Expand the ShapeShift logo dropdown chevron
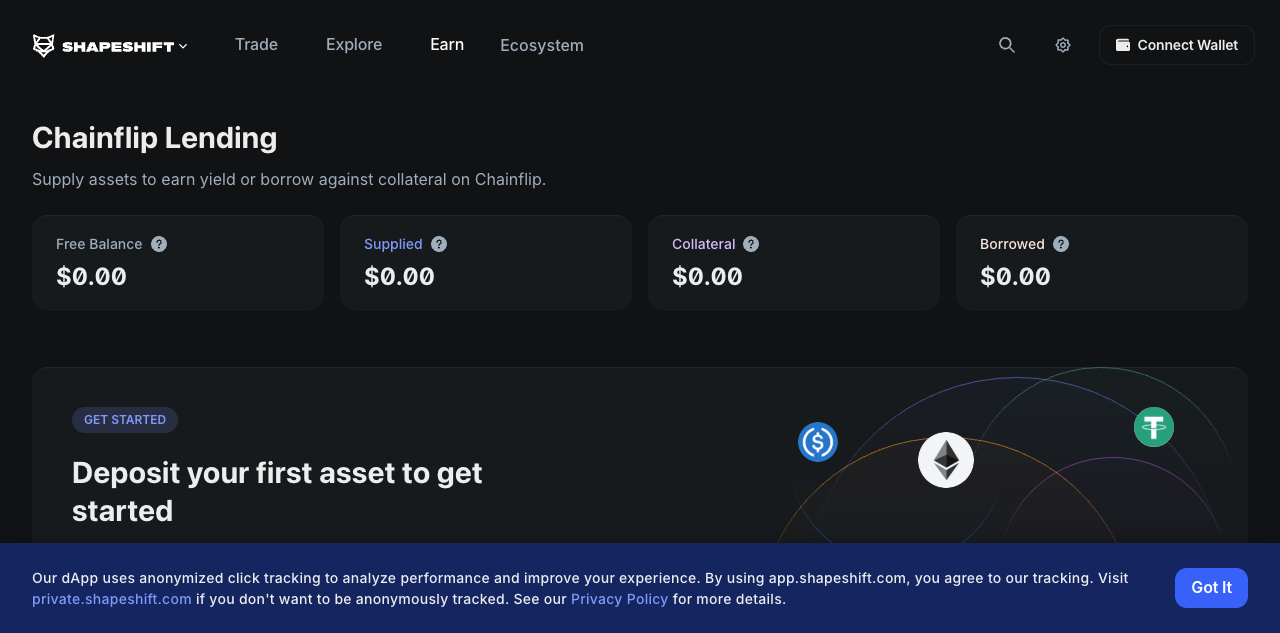 (183, 46)
